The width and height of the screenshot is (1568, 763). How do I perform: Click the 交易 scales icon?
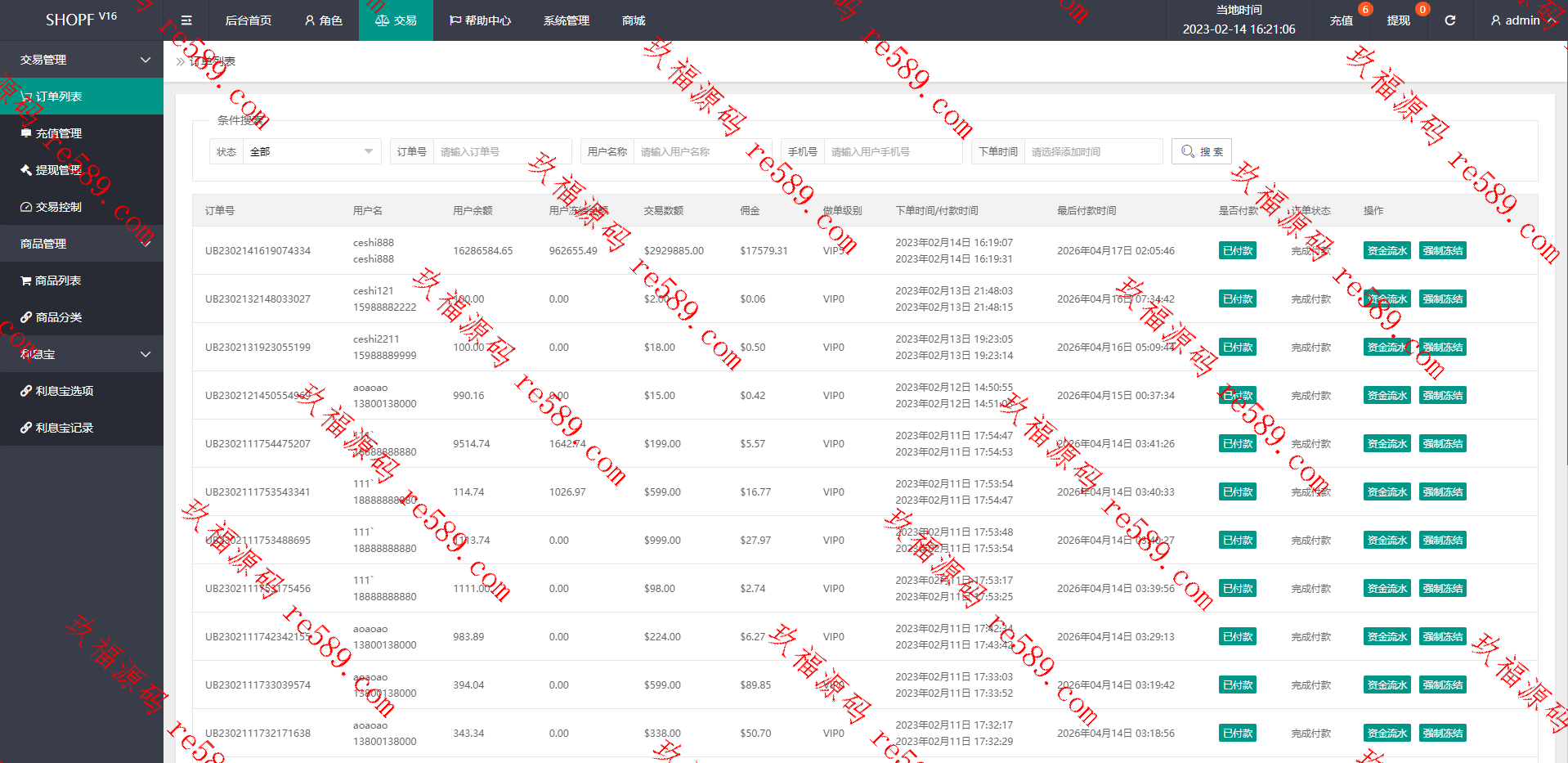(x=382, y=20)
